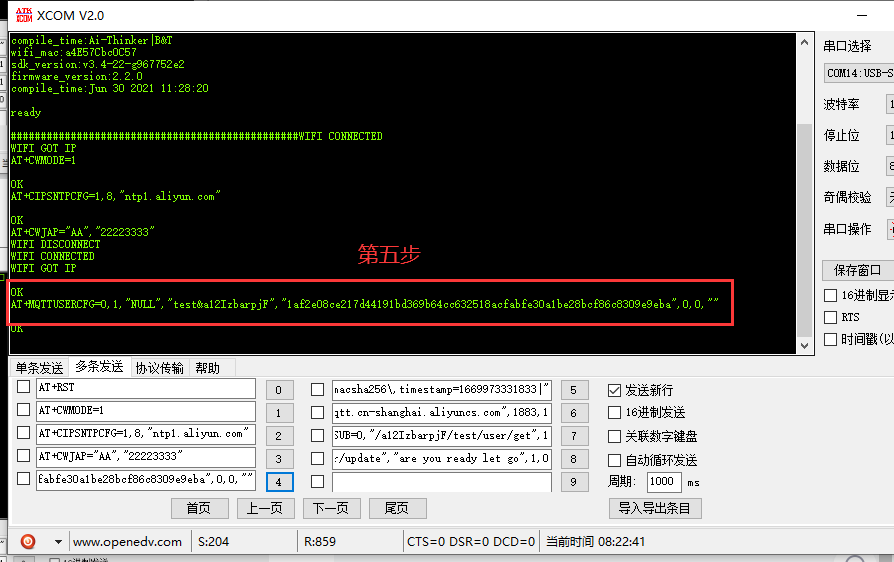This screenshot has height=562, width=894.
Task: Enable the 16进制发送 option
Action: point(614,412)
